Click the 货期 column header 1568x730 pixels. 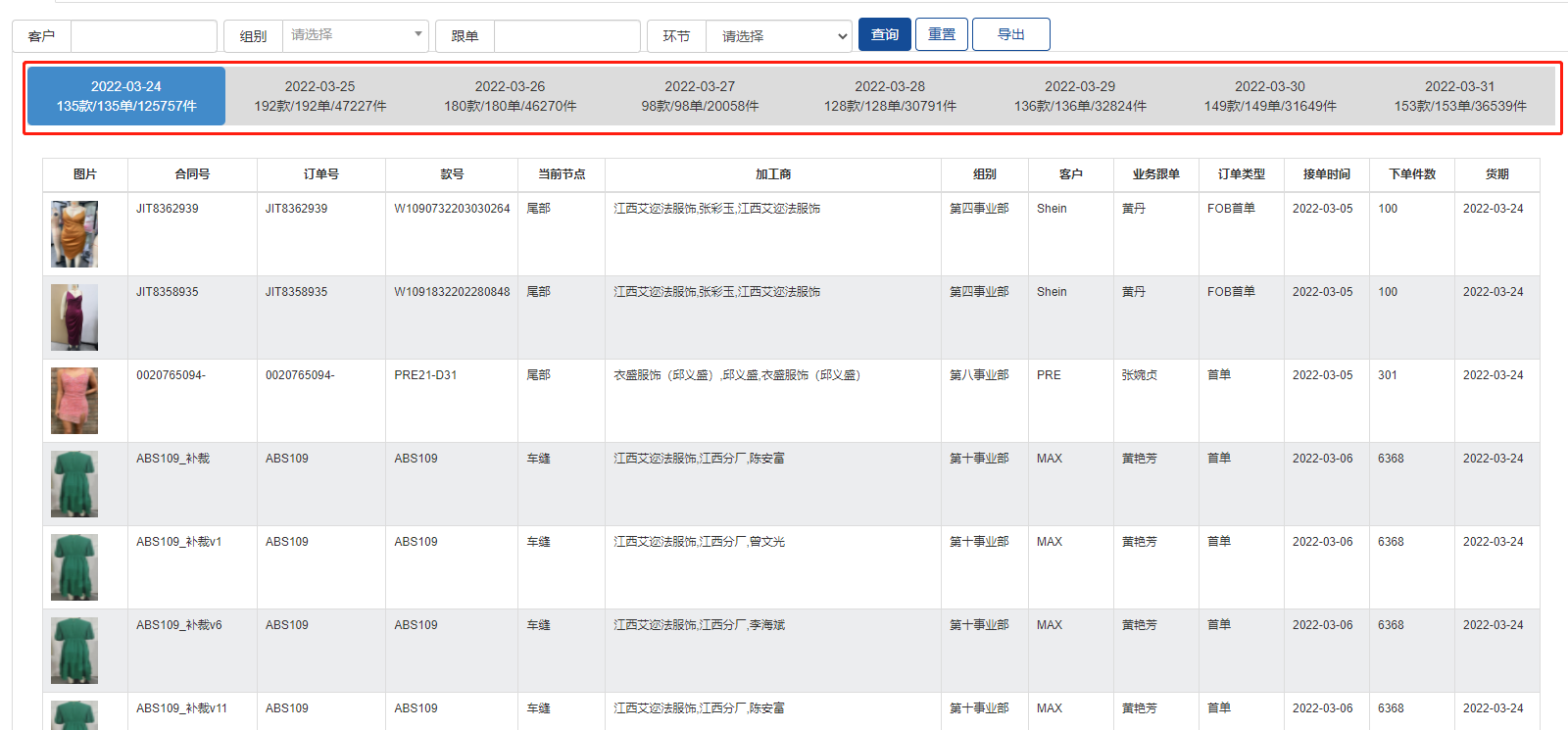(x=1496, y=174)
